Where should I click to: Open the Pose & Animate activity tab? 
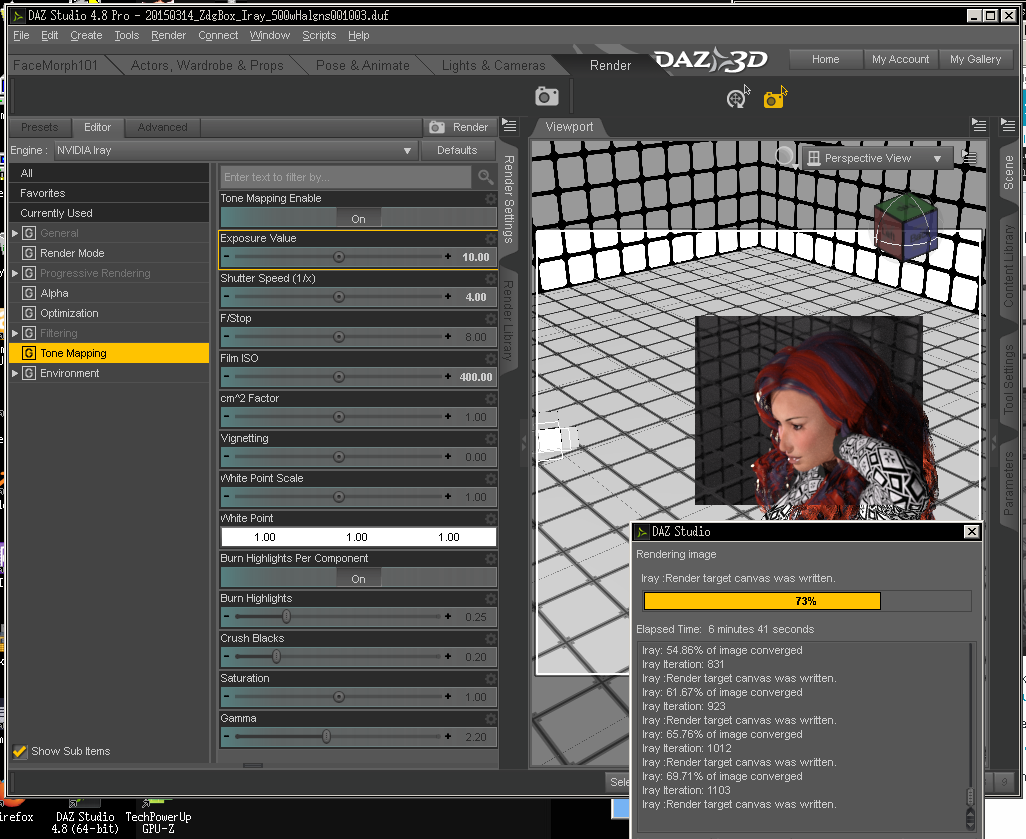363,65
